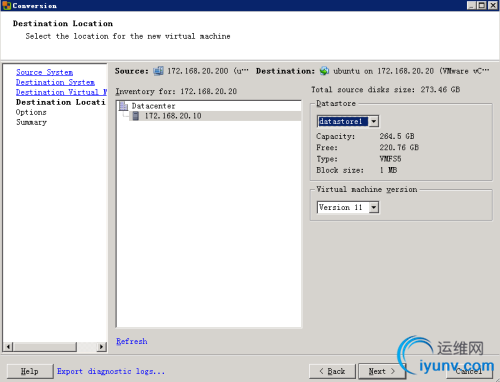This screenshot has height=382, width=500.
Task: Minimize the Conversion window
Action: 471,5
